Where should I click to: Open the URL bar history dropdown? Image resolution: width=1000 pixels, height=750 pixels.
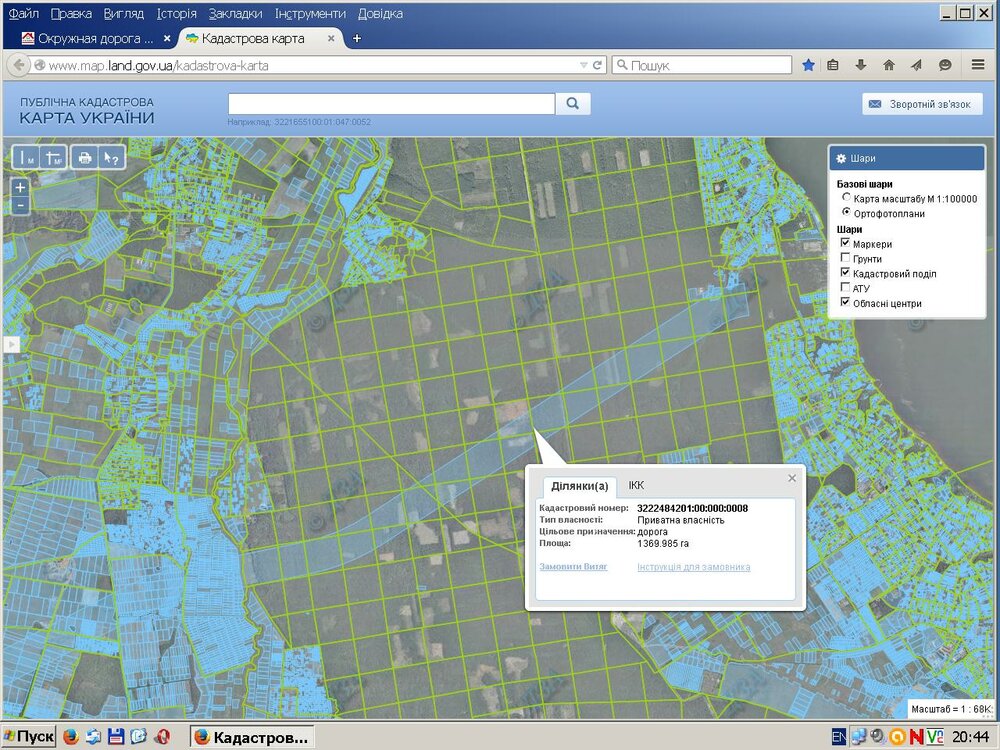(584, 65)
